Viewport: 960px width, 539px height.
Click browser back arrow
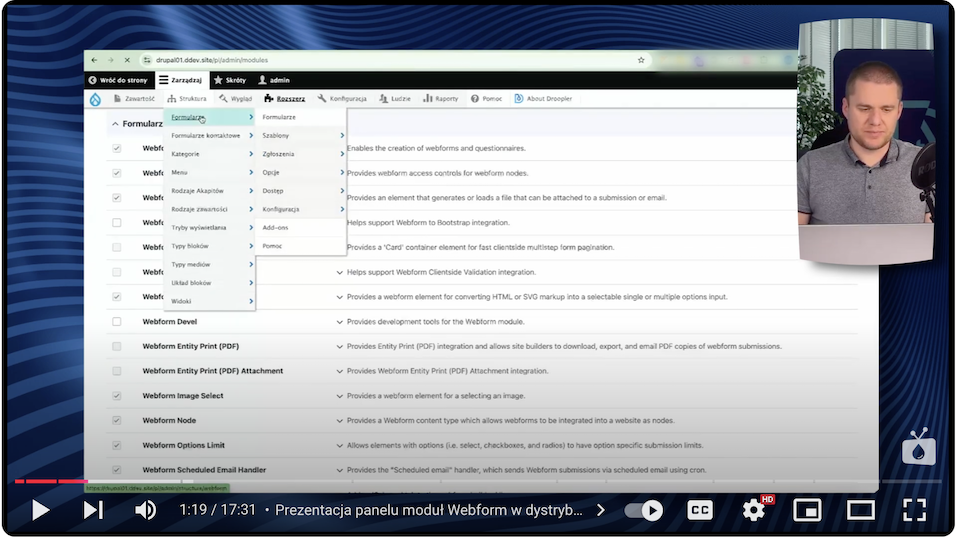[94, 60]
